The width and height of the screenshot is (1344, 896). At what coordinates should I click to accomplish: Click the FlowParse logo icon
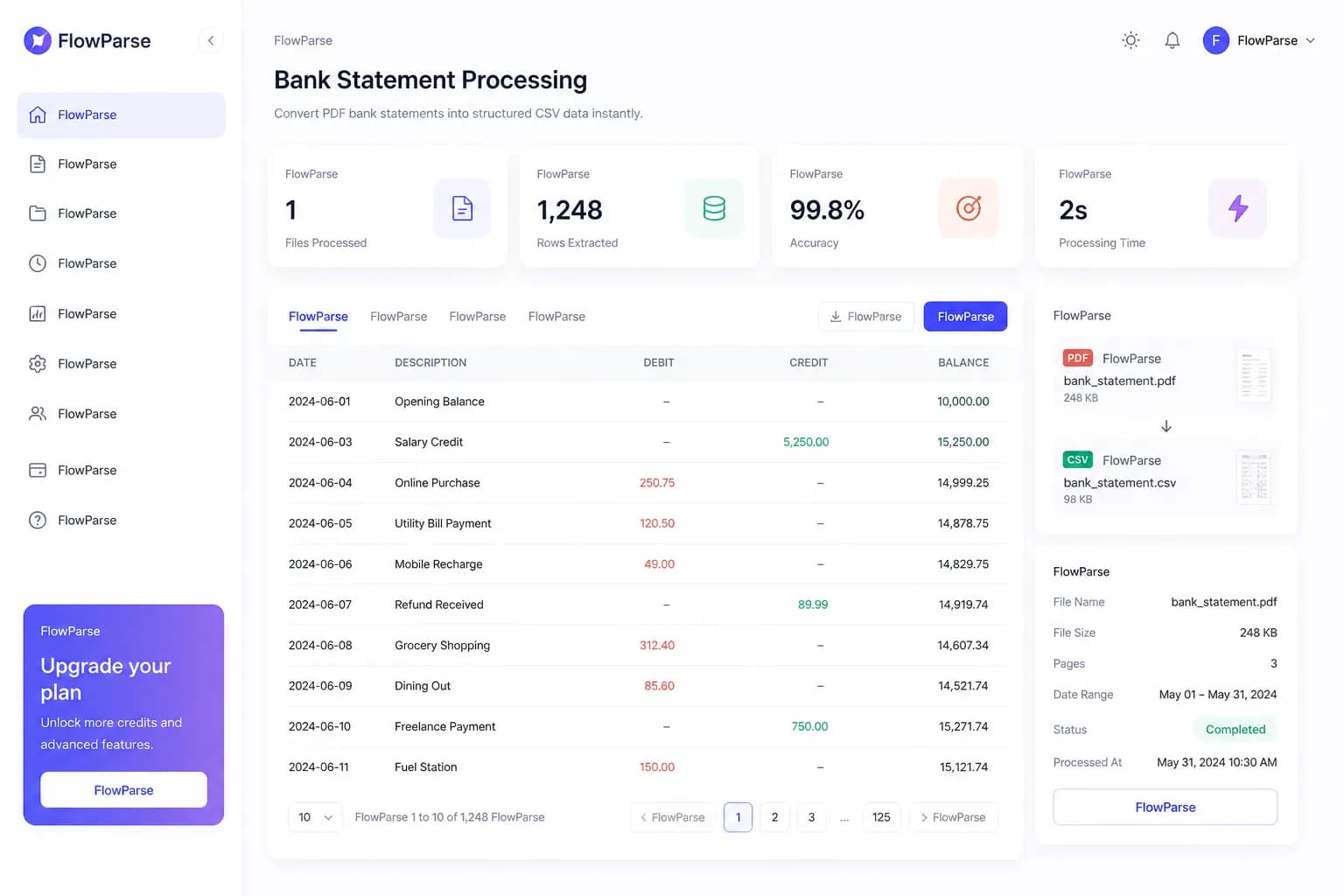coord(38,40)
